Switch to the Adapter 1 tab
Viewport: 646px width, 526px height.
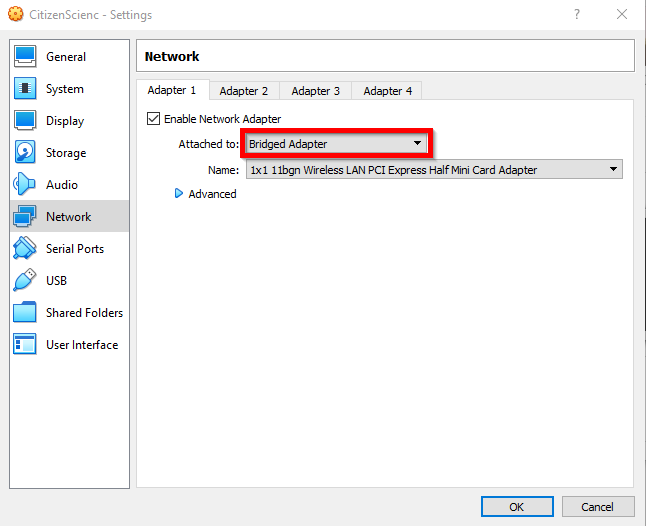(x=172, y=90)
